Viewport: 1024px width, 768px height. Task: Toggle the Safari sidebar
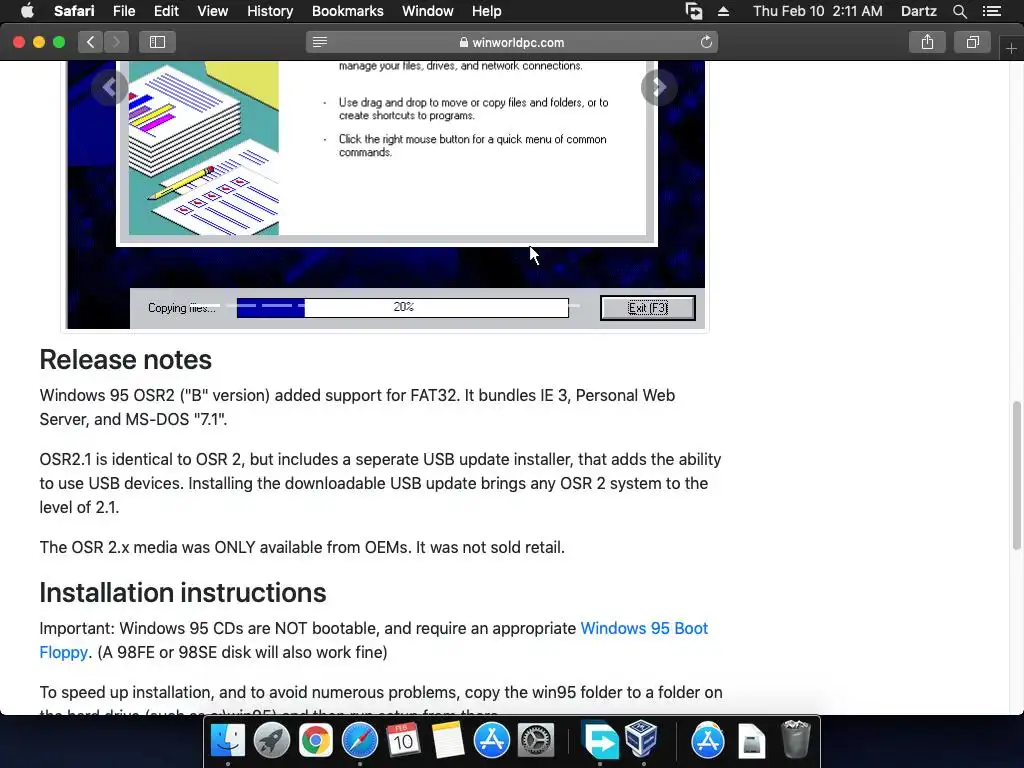pyautogui.click(x=157, y=42)
